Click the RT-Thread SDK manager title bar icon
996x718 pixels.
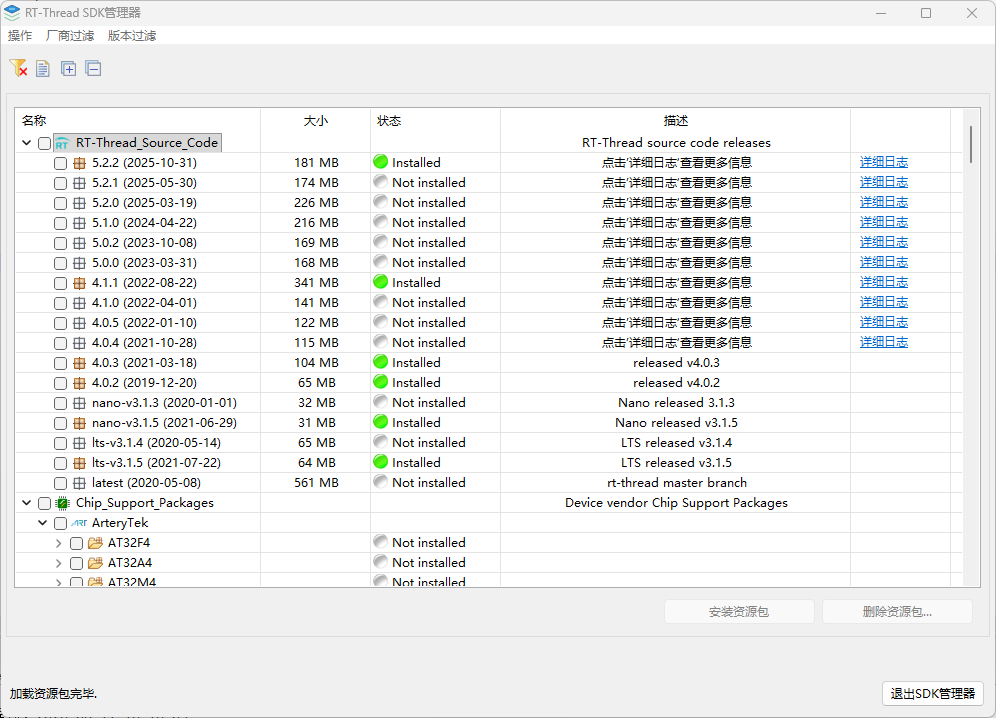(x=11, y=12)
